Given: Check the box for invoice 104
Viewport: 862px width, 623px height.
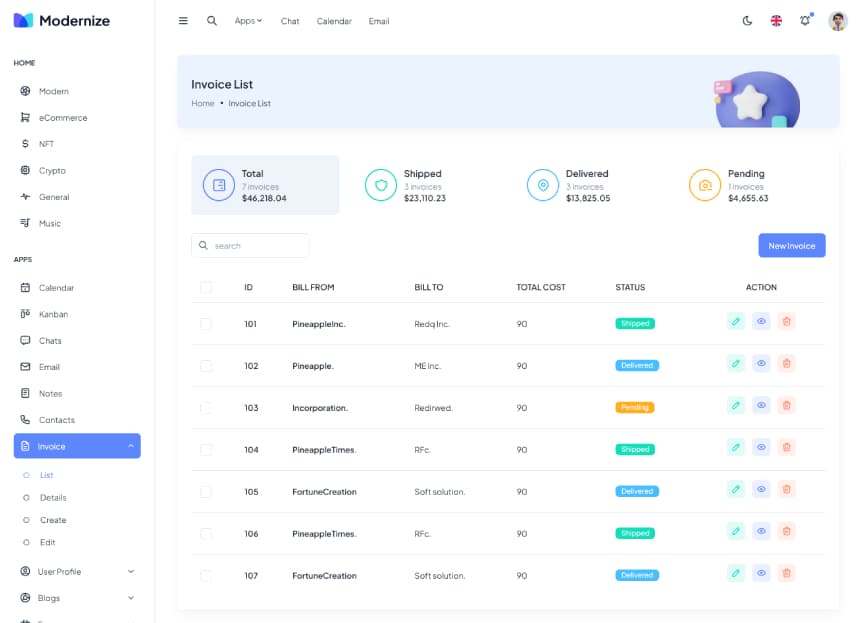Looking at the screenshot, I should tap(206, 450).
